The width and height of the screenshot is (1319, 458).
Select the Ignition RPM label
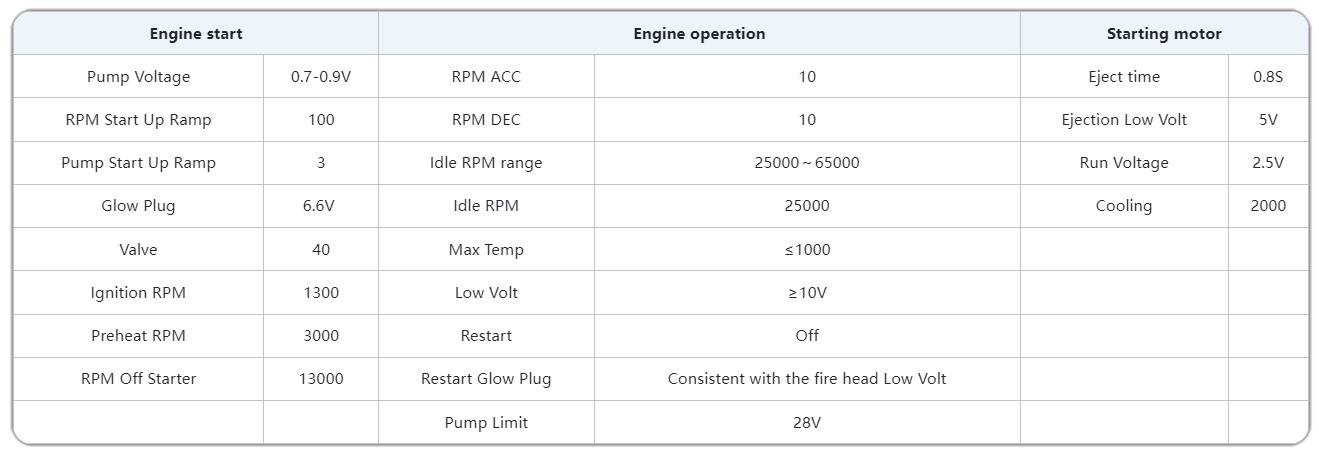(x=138, y=293)
